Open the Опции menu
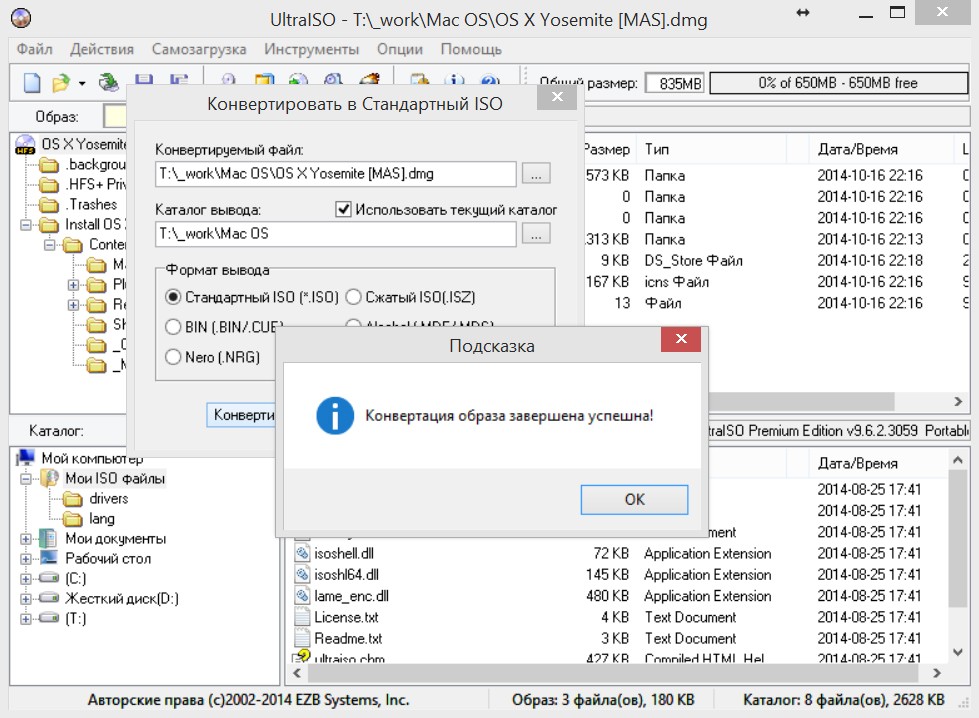979x718 pixels. pos(400,49)
